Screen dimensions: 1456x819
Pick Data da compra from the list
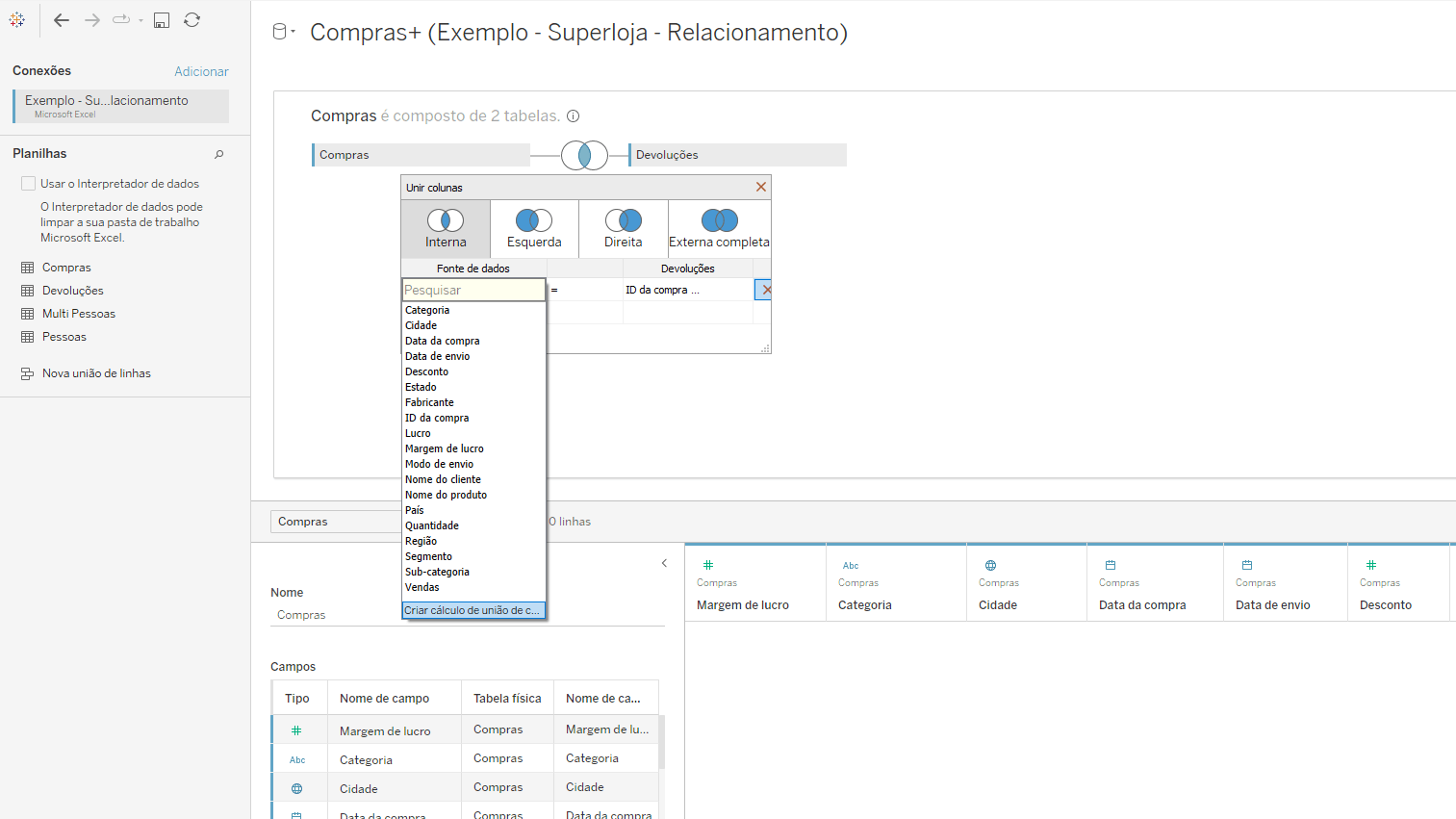point(442,341)
